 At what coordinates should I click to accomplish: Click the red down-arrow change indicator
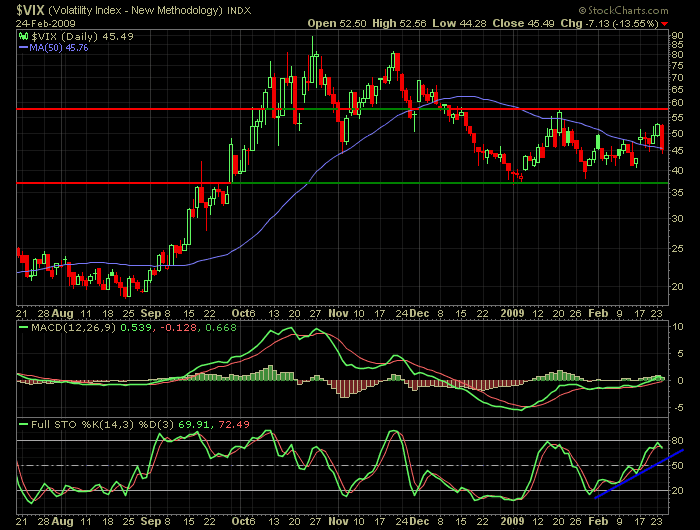[x=665, y=24]
